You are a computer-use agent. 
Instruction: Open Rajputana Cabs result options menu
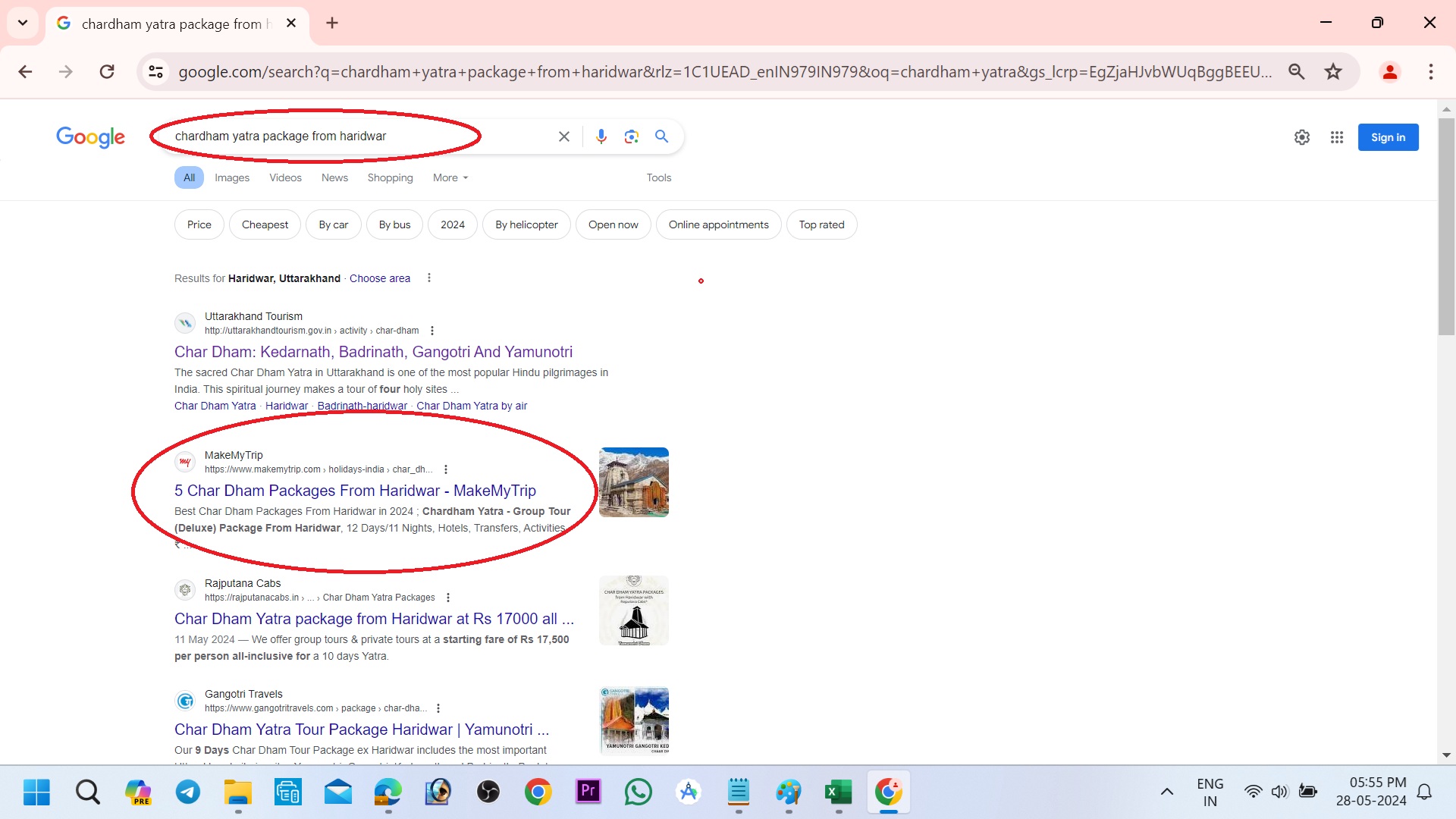click(448, 598)
